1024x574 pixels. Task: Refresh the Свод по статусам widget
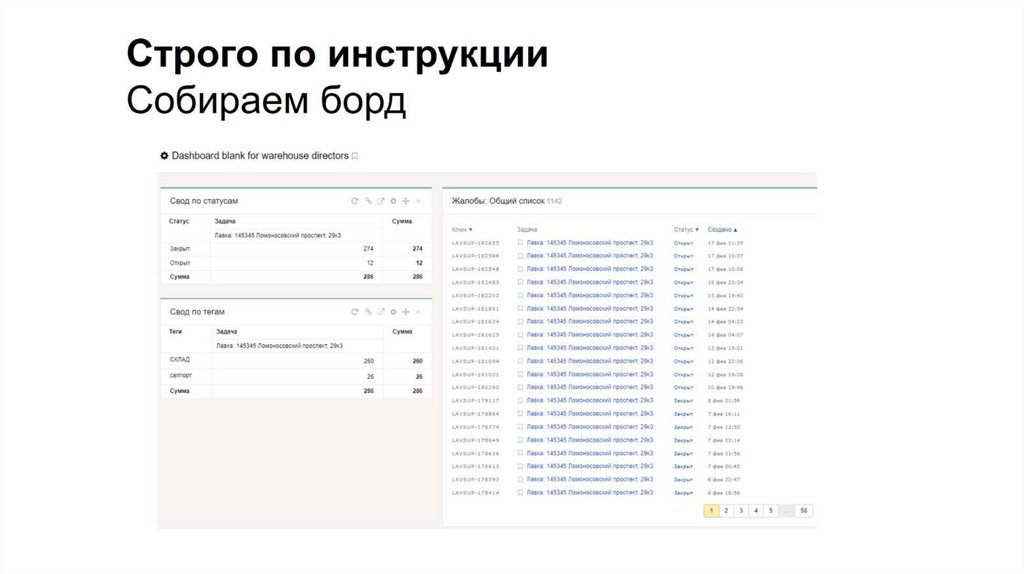pyautogui.click(x=354, y=201)
